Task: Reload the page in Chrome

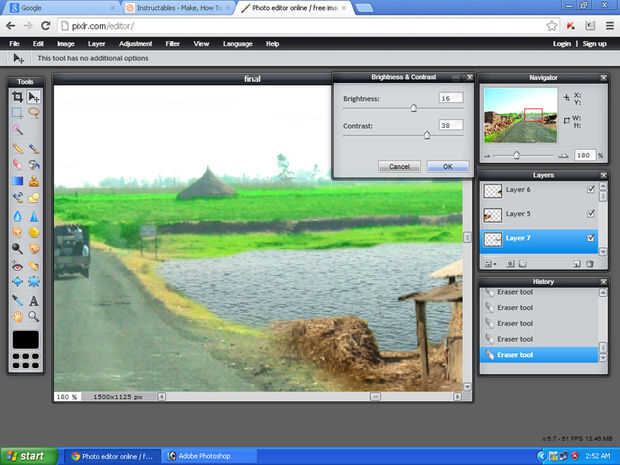Action: [45, 26]
